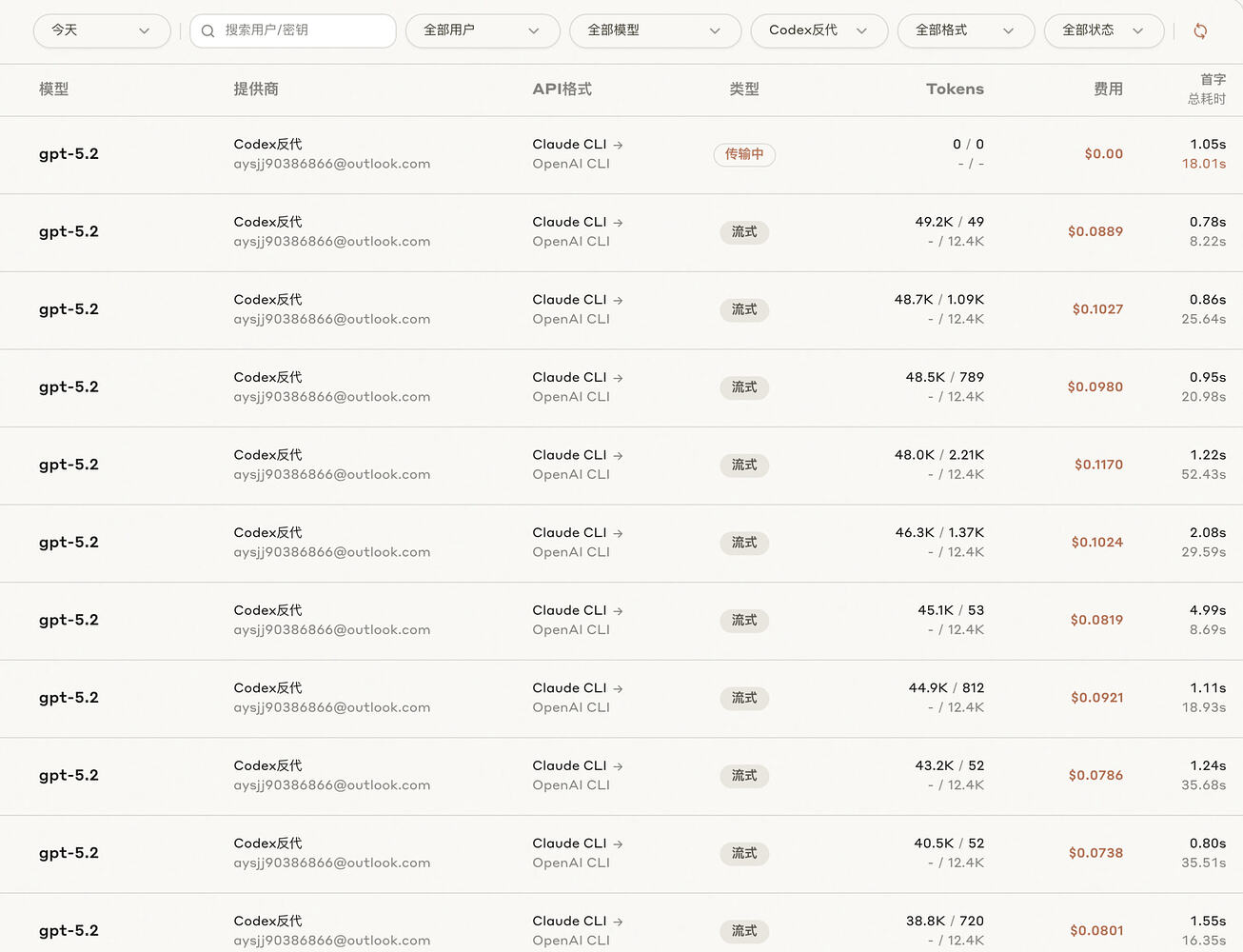
Task: Select the $0.0738 cost value
Action: [x=1095, y=854]
